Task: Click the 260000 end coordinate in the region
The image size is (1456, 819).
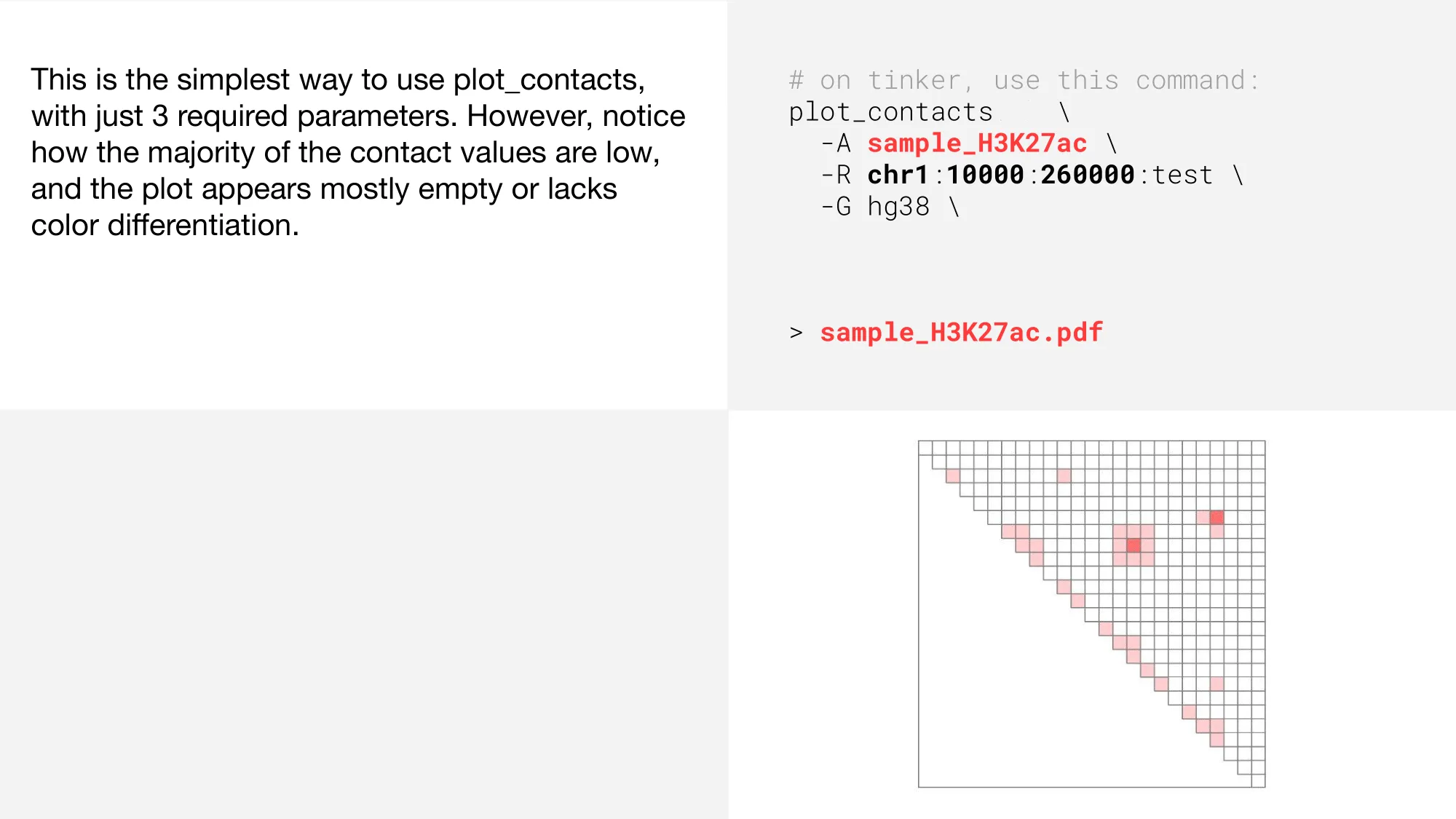Action: [x=1088, y=175]
